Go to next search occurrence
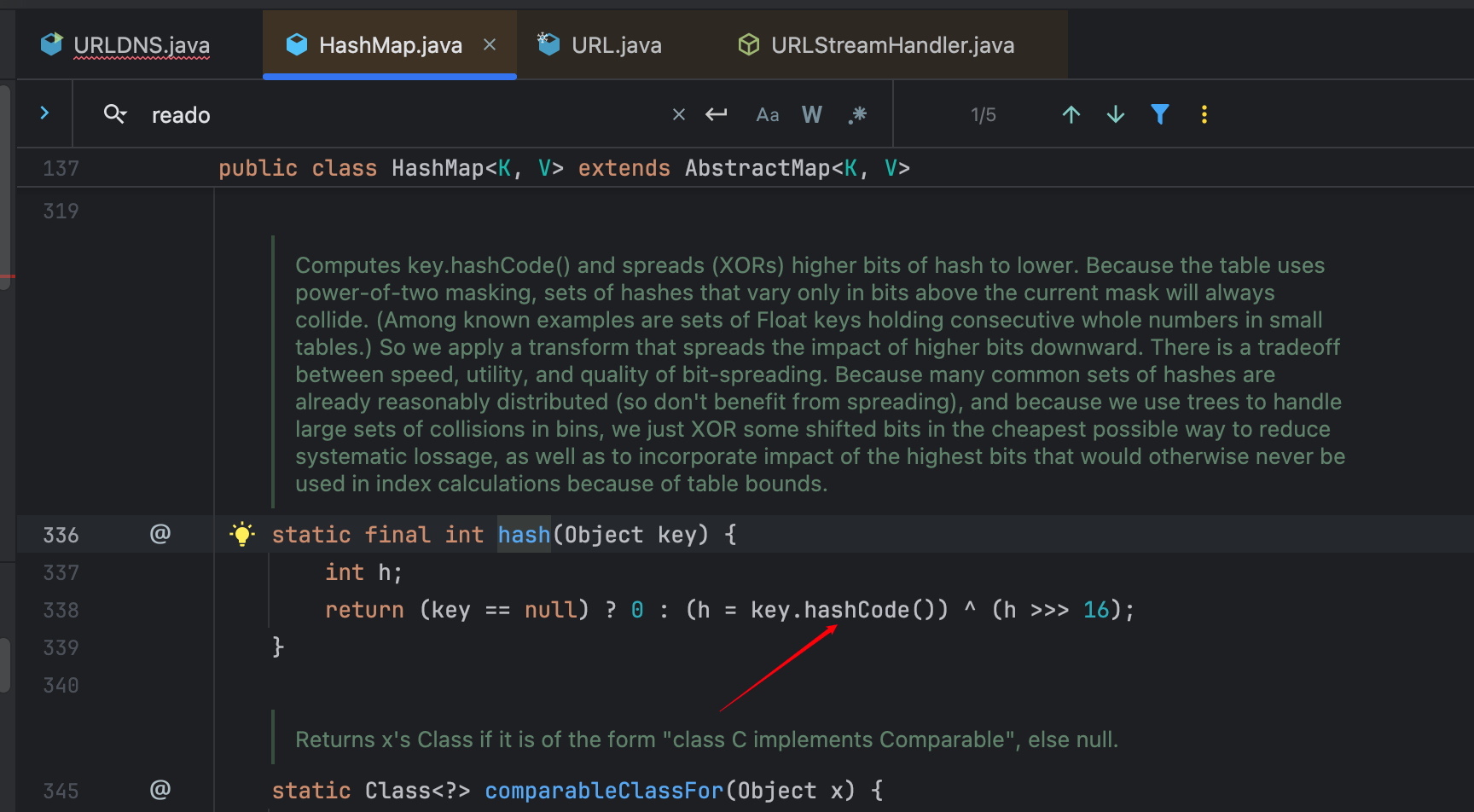Screen dimensions: 1474x812 (x=1116, y=114)
